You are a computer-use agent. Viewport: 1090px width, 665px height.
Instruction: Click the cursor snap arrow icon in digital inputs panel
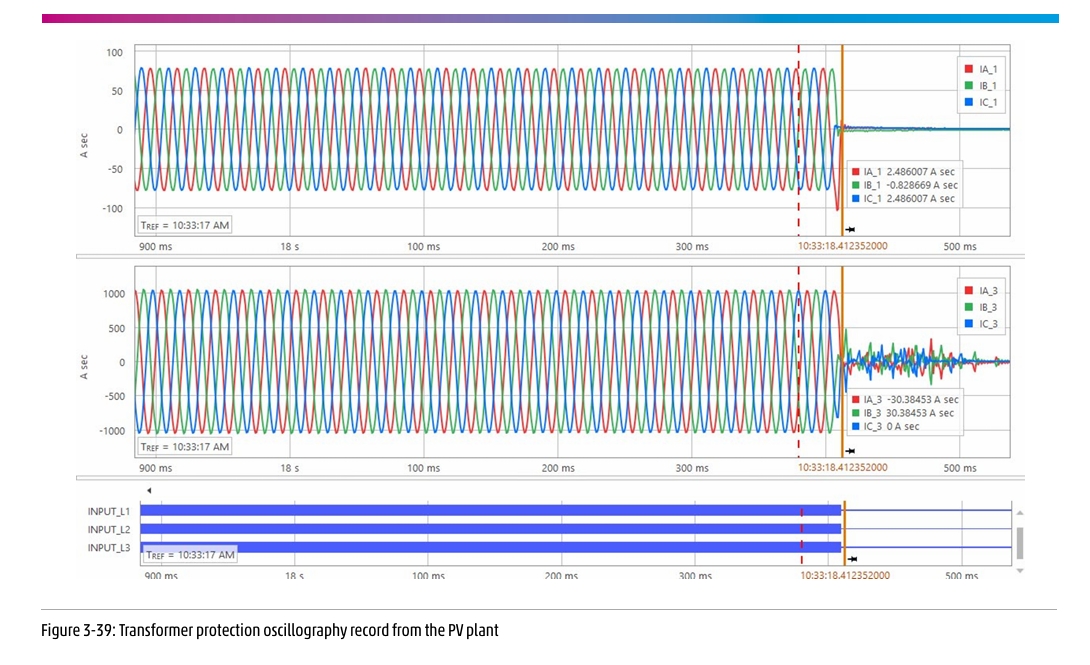tap(854, 558)
